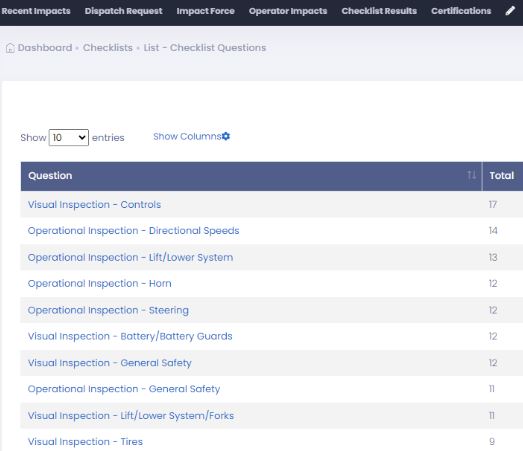The image size is (523, 451).
Task: Open Checklist Results menu
Action: 379,11
